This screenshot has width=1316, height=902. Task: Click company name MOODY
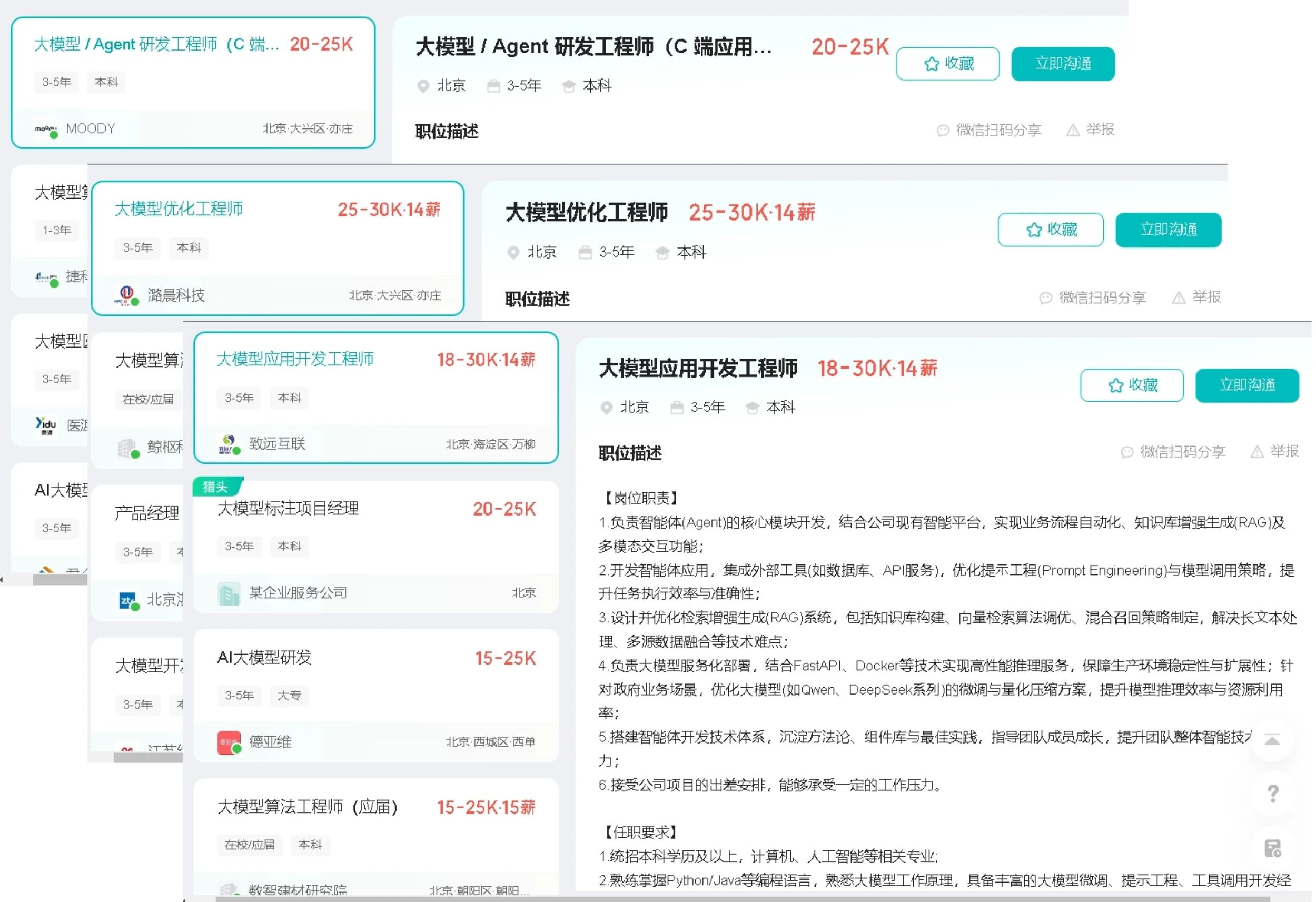[91, 128]
